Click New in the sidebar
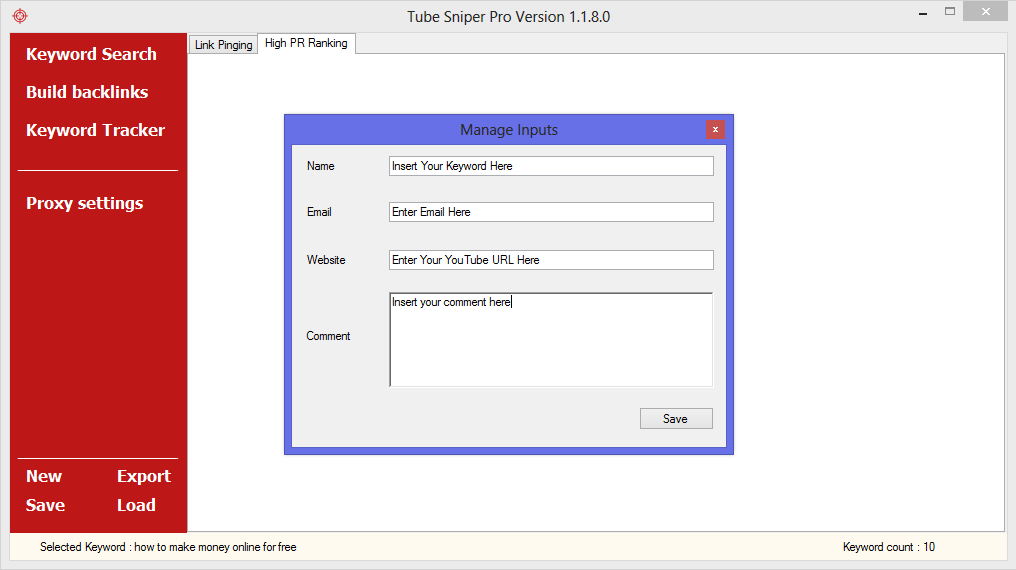Image resolution: width=1016 pixels, height=570 pixels. [x=44, y=476]
